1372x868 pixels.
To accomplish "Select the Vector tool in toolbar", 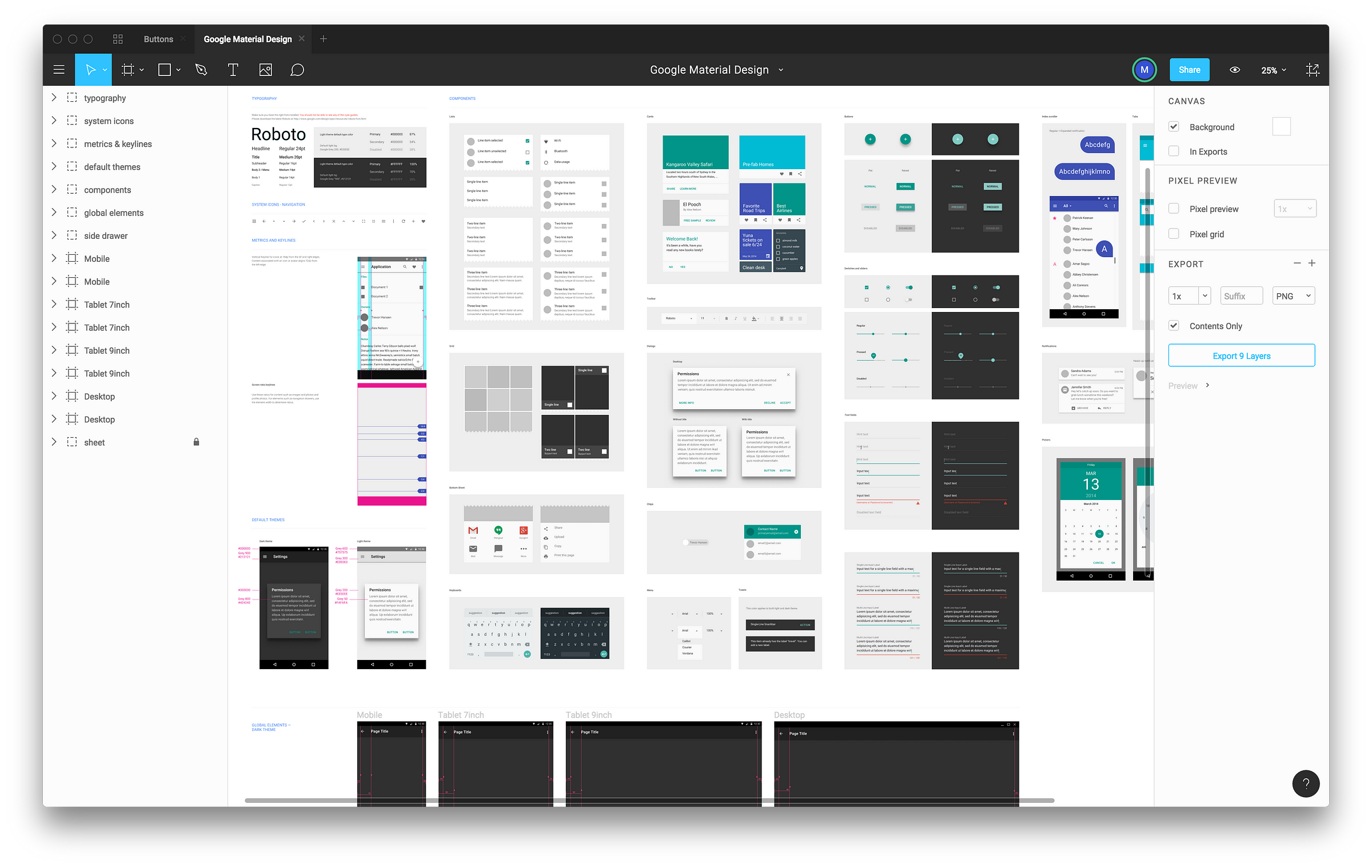I will (201, 69).
